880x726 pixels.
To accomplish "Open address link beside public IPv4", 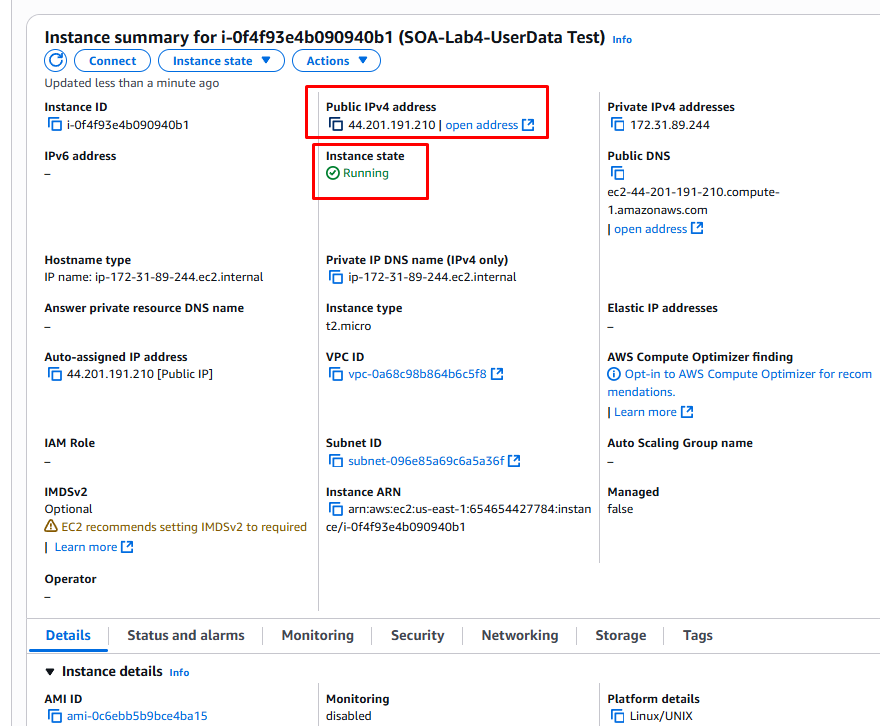I will (x=489, y=125).
